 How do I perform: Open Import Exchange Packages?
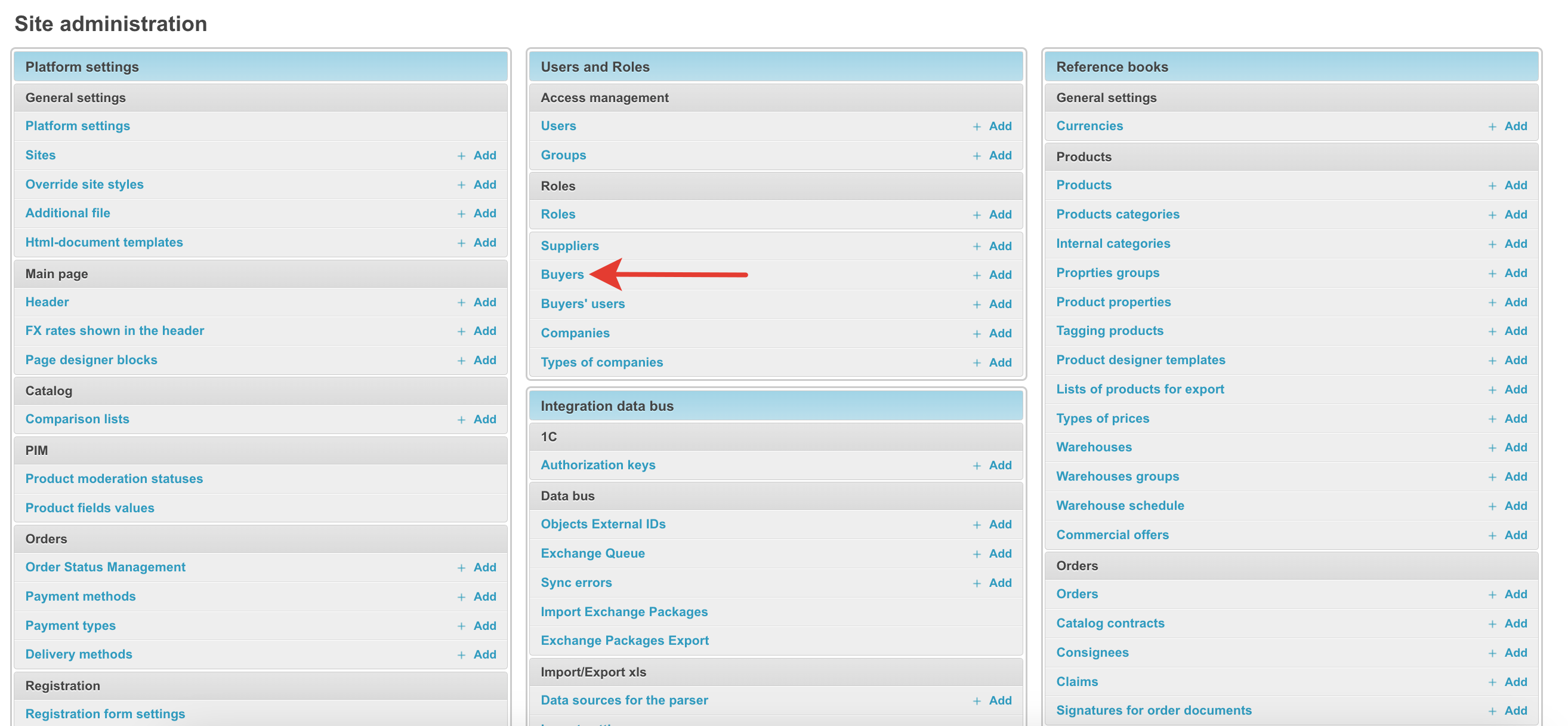tap(624, 611)
